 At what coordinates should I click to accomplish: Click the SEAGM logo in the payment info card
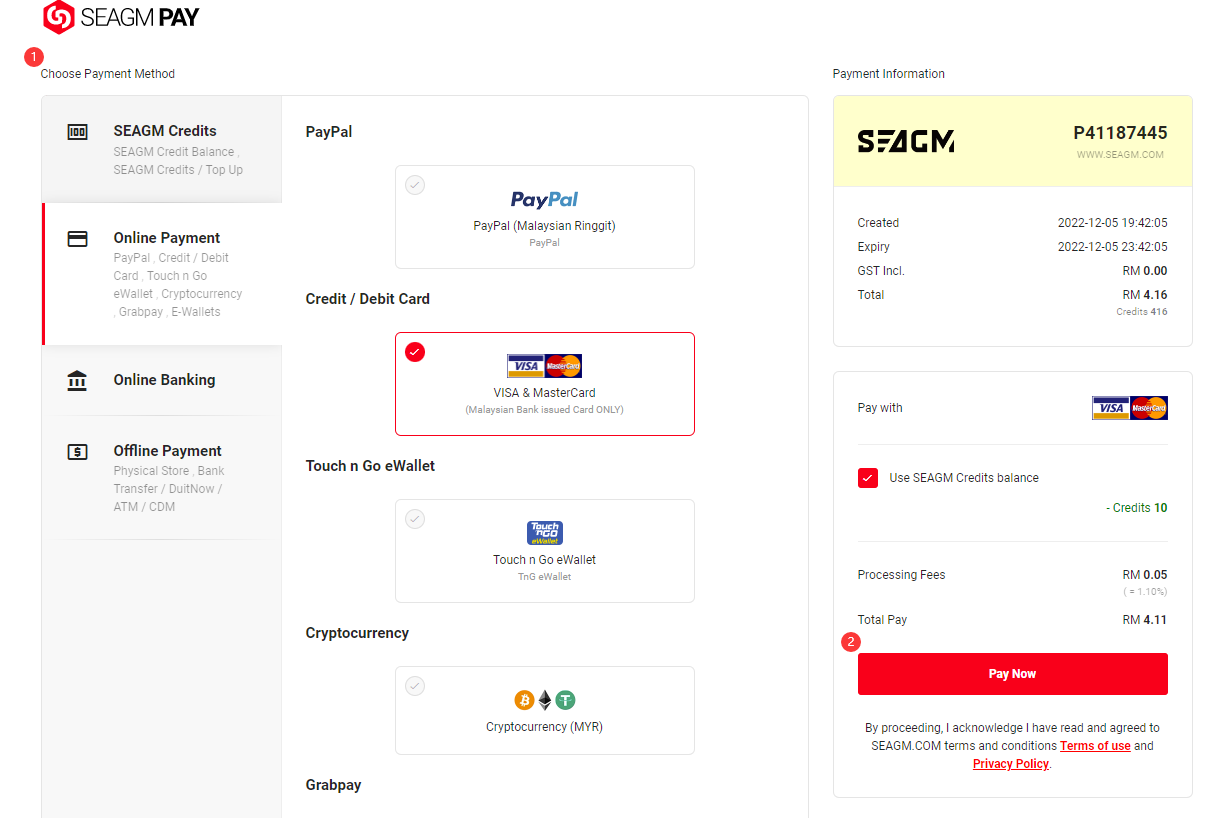coord(906,141)
